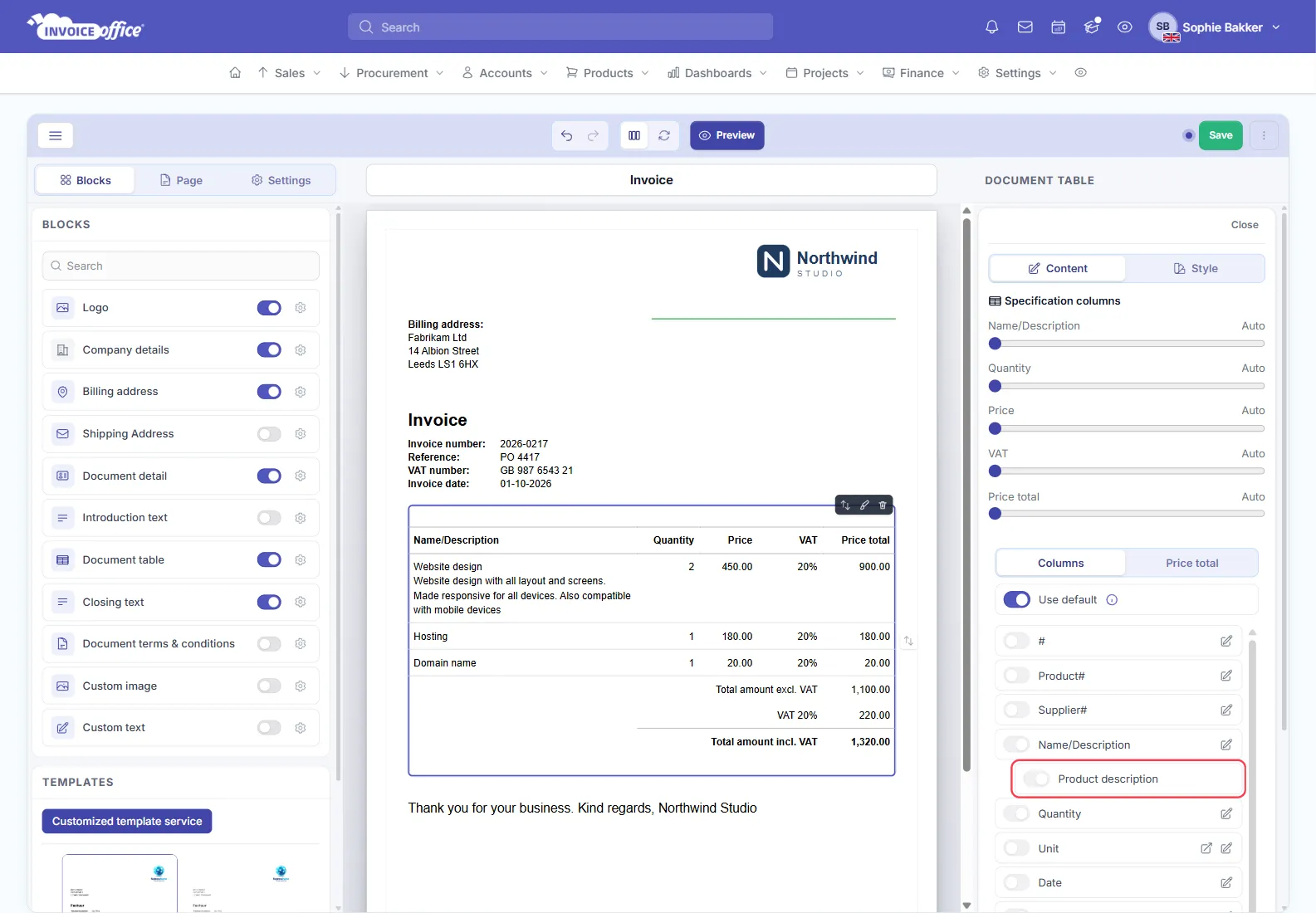The width and height of the screenshot is (1316, 913).
Task: Select the Price total tab
Action: click(1192, 563)
